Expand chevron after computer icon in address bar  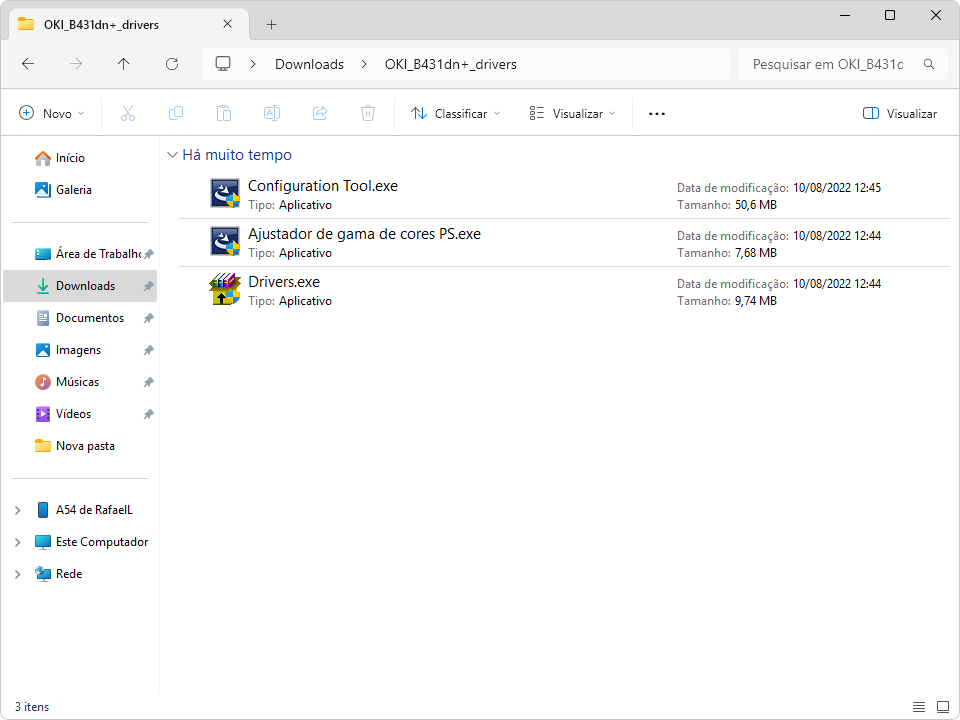(253, 64)
